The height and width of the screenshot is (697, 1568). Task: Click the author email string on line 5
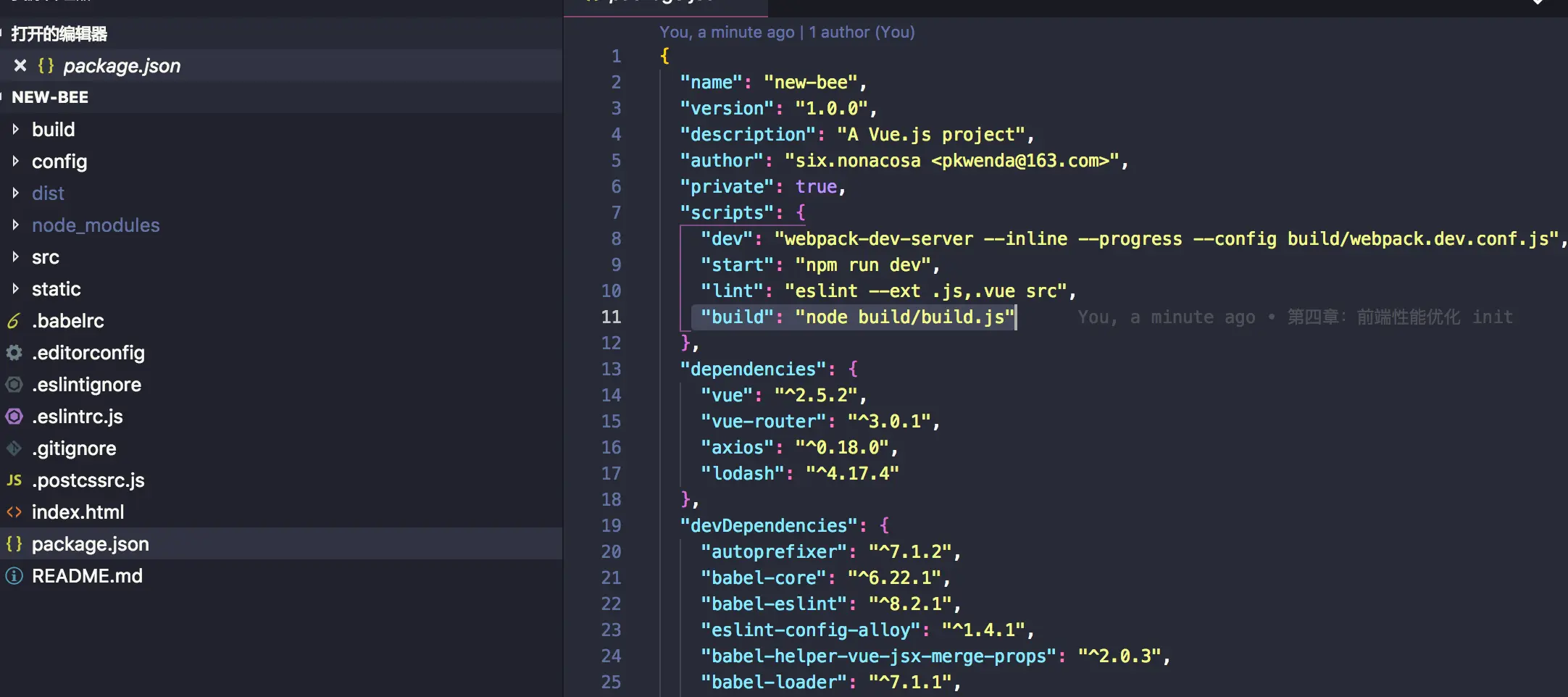pyautogui.click(x=952, y=160)
